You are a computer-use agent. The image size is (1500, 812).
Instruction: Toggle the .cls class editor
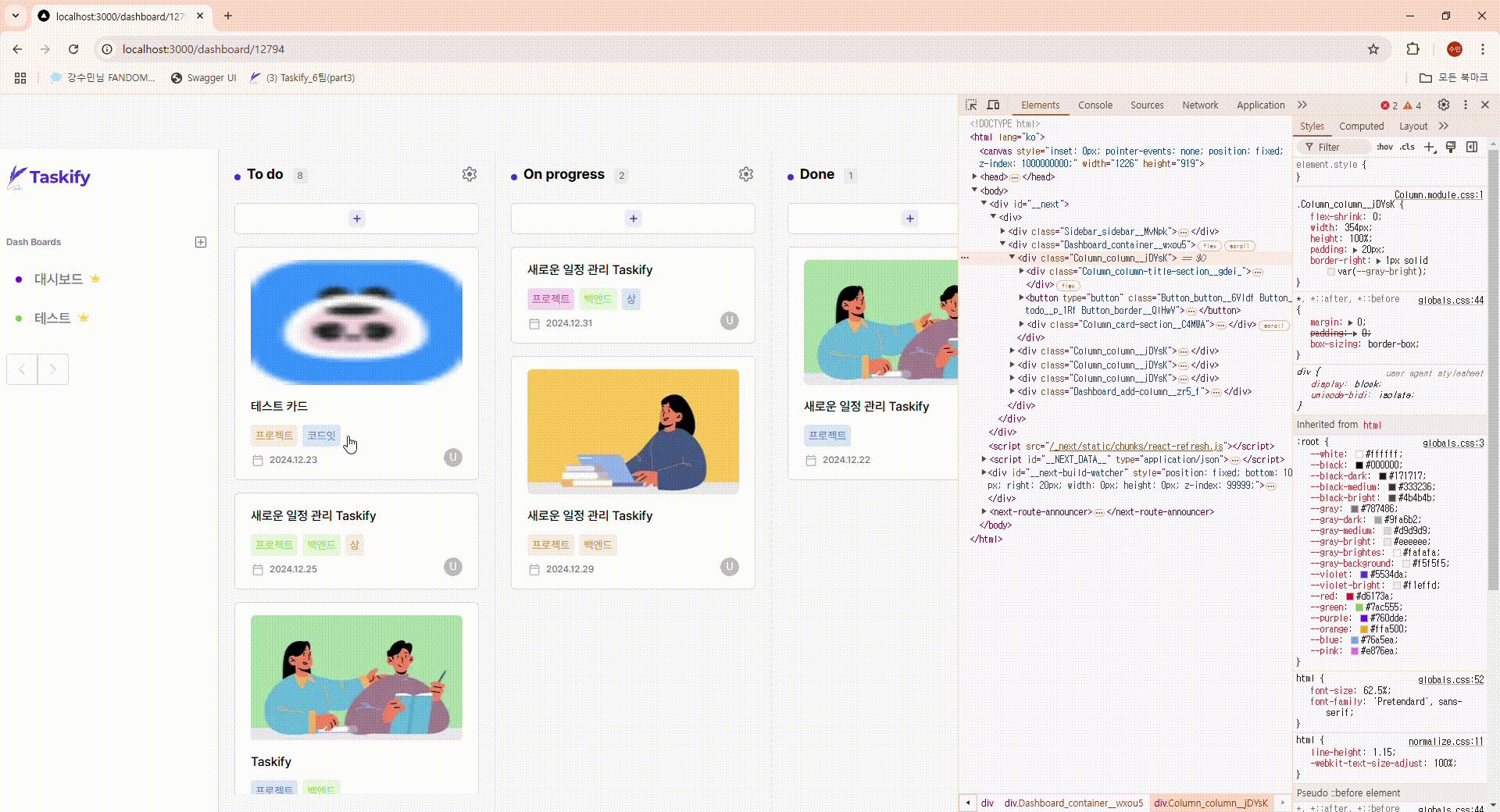[1407, 147]
